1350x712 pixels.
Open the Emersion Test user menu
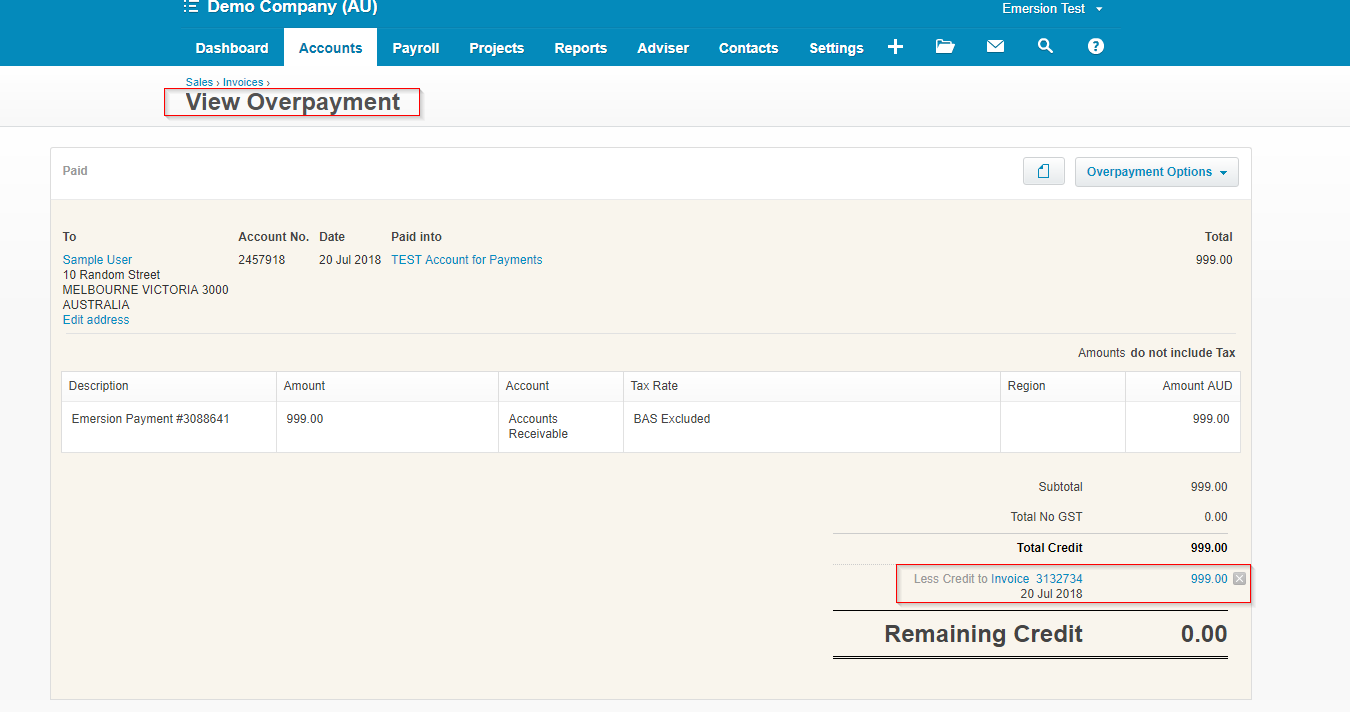coord(1052,9)
